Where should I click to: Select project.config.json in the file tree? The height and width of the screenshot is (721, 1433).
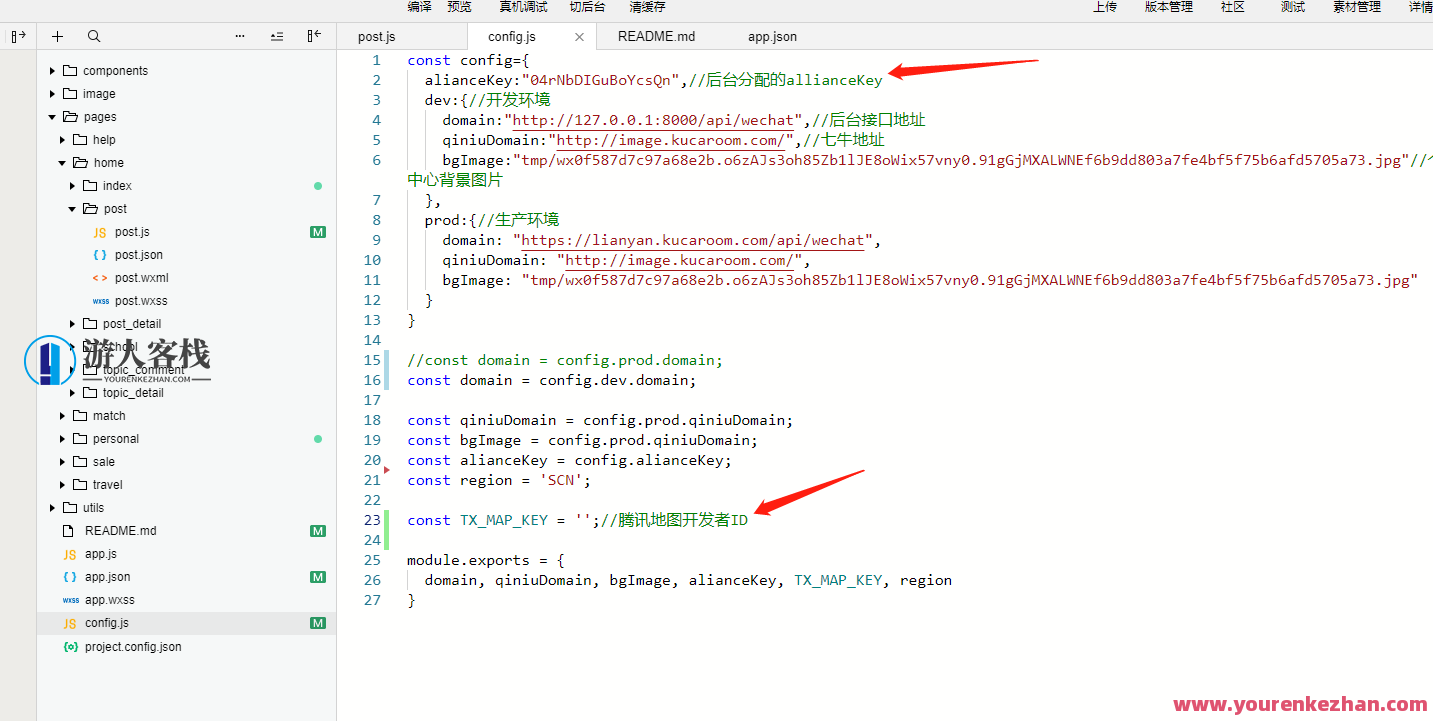tap(133, 647)
